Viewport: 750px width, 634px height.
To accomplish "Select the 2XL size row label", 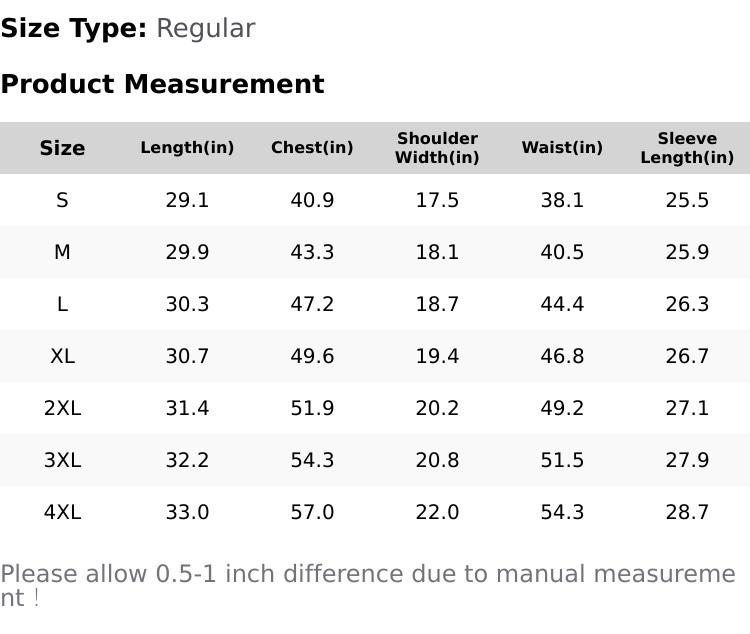I will tap(62, 408).
